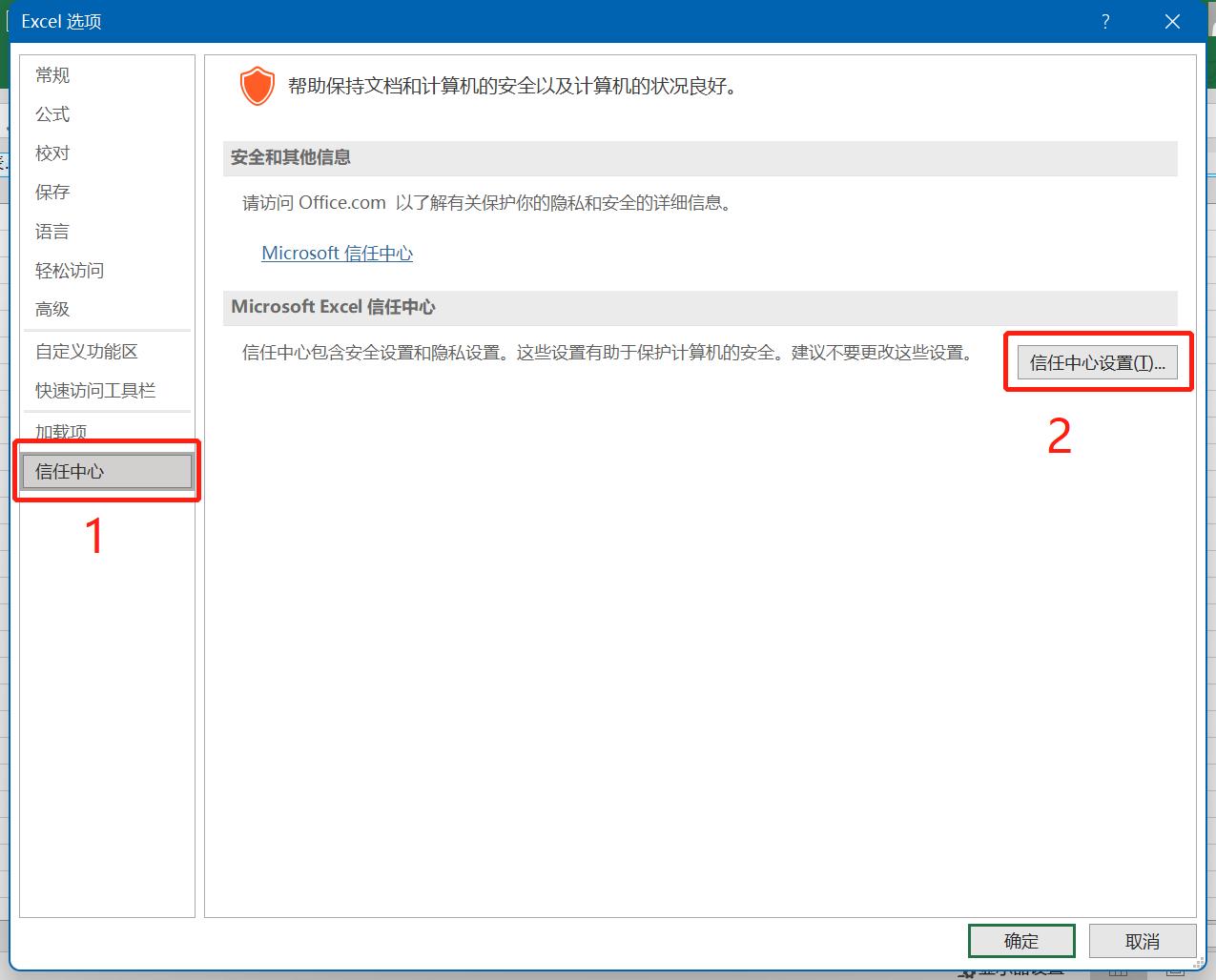Click the orange security shield icon
This screenshot has height=980, width=1216.
(x=257, y=86)
